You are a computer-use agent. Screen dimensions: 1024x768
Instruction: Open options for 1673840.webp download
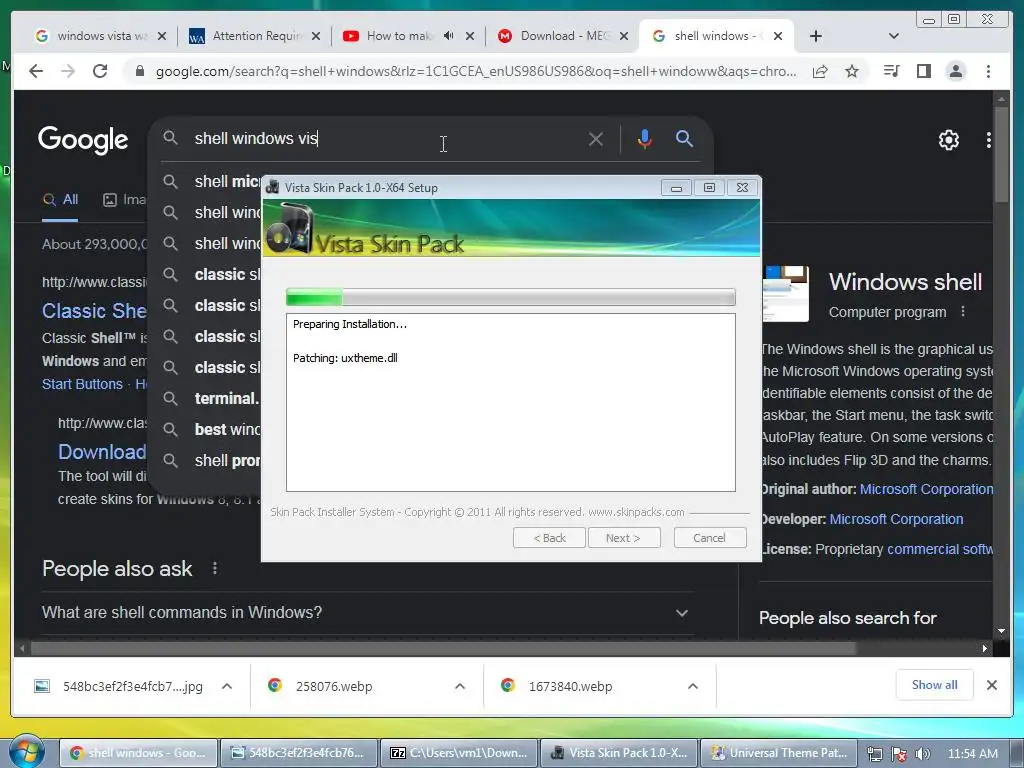click(x=693, y=686)
